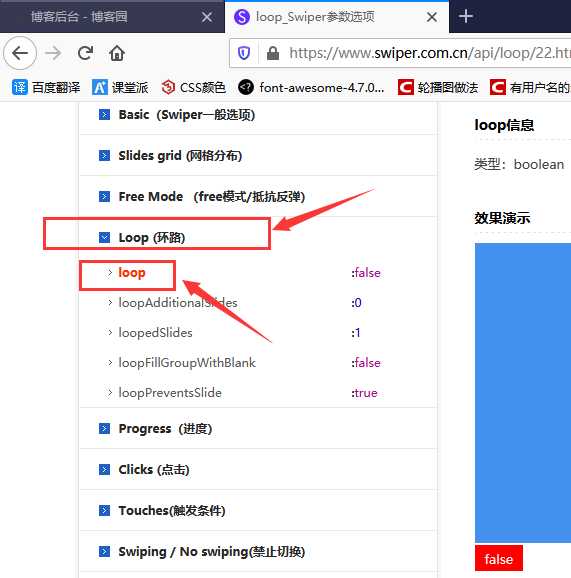Expand the Touches(触发条件) section icon
Viewport: 571px width, 578px height.
104,511
